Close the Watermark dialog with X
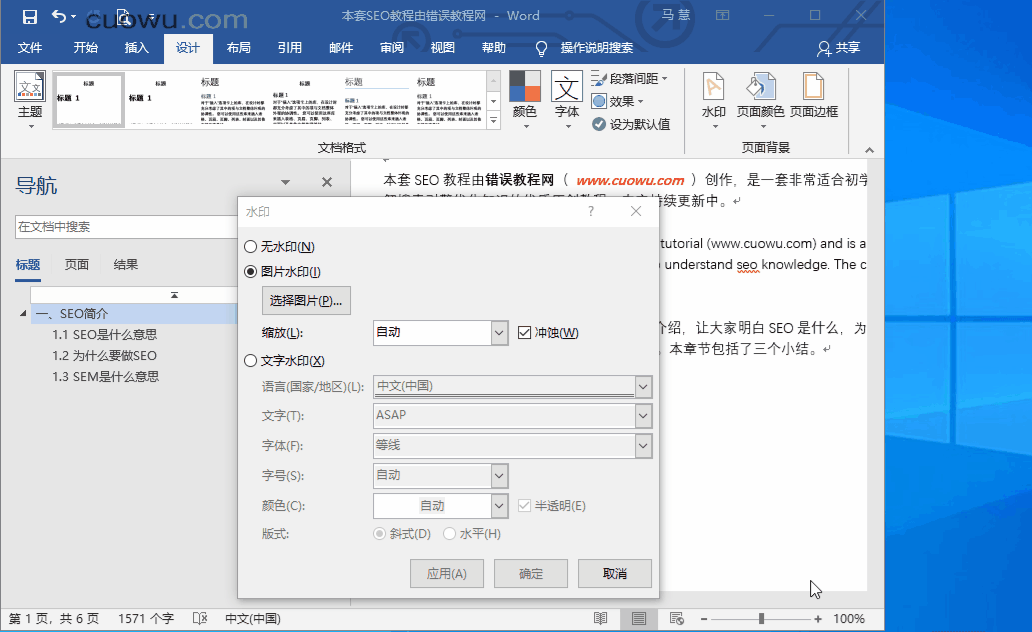 click(636, 211)
